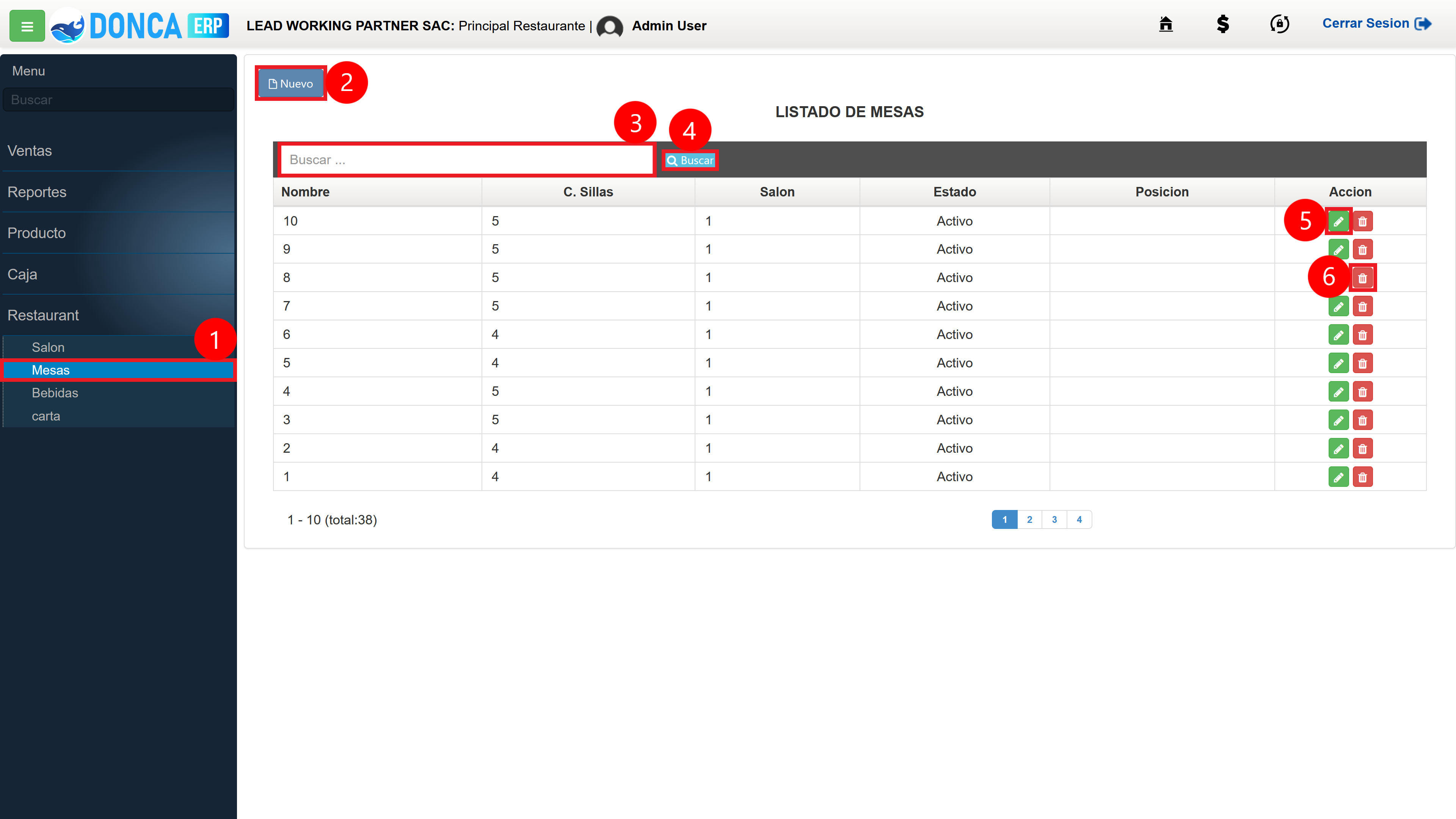Edit table 5 with pencil icon
This screenshot has height=819, width=1456.
[x=1338, y=363]
